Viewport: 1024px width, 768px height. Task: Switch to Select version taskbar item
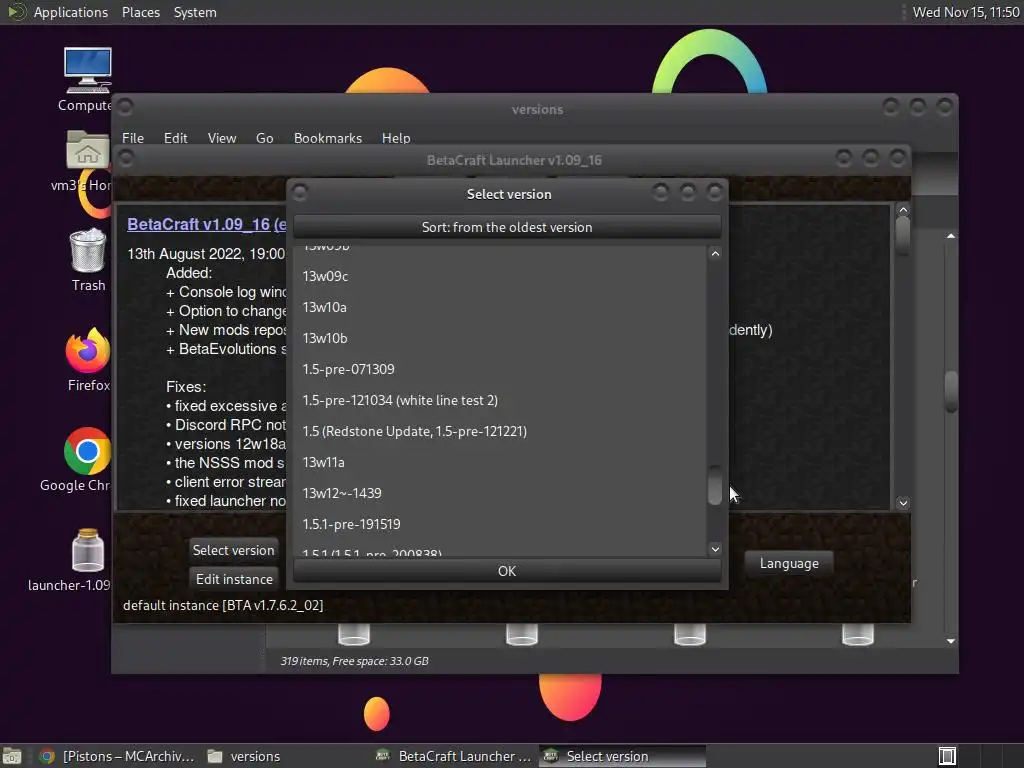click(x=622, y=756)
